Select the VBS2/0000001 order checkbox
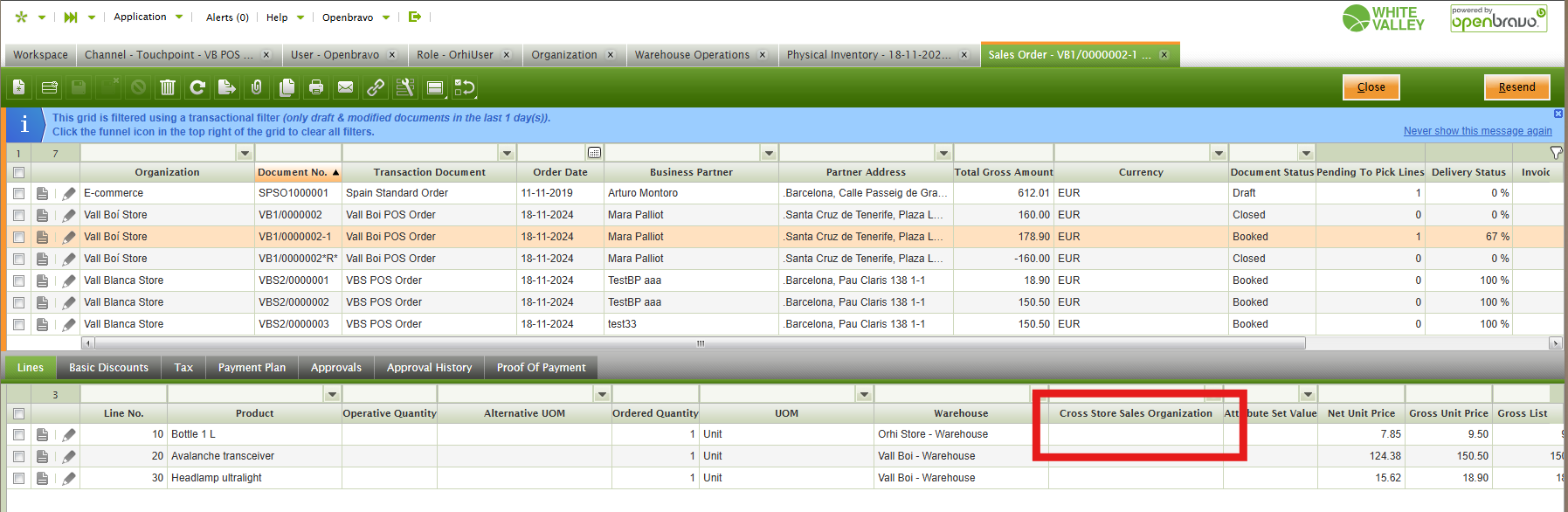1568x512 pixels. (18, 280)
